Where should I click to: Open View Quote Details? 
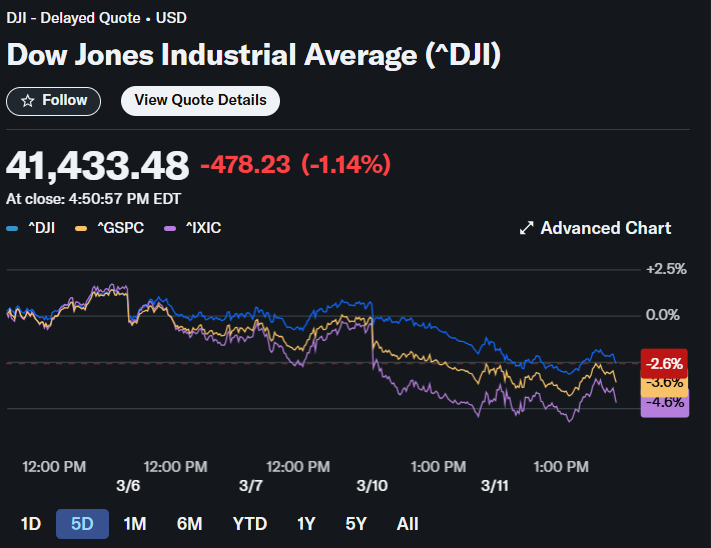point(200,100)
